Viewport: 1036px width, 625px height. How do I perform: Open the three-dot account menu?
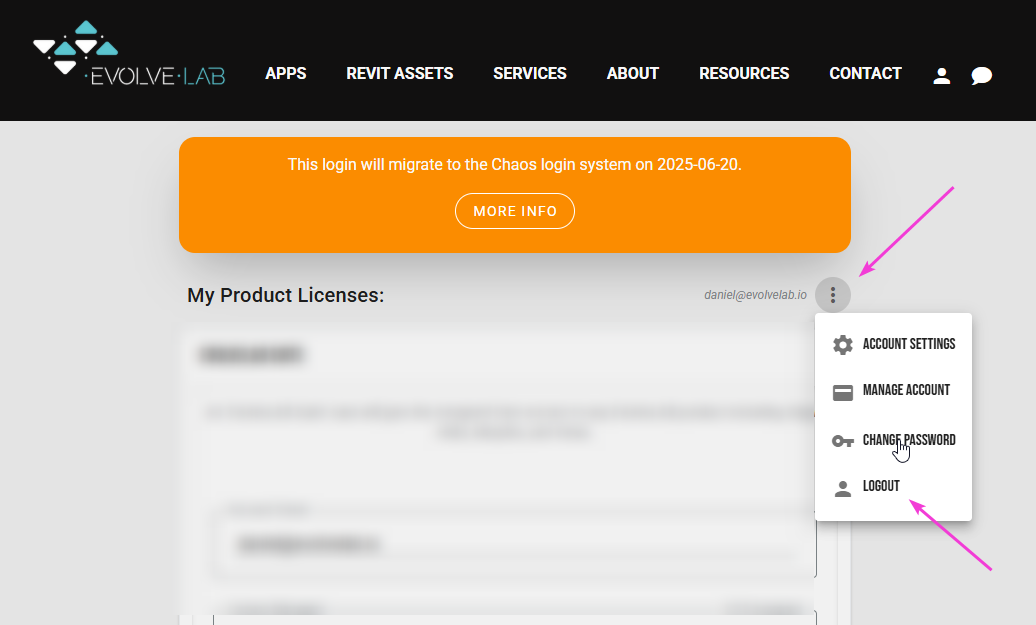coord(832,295)
